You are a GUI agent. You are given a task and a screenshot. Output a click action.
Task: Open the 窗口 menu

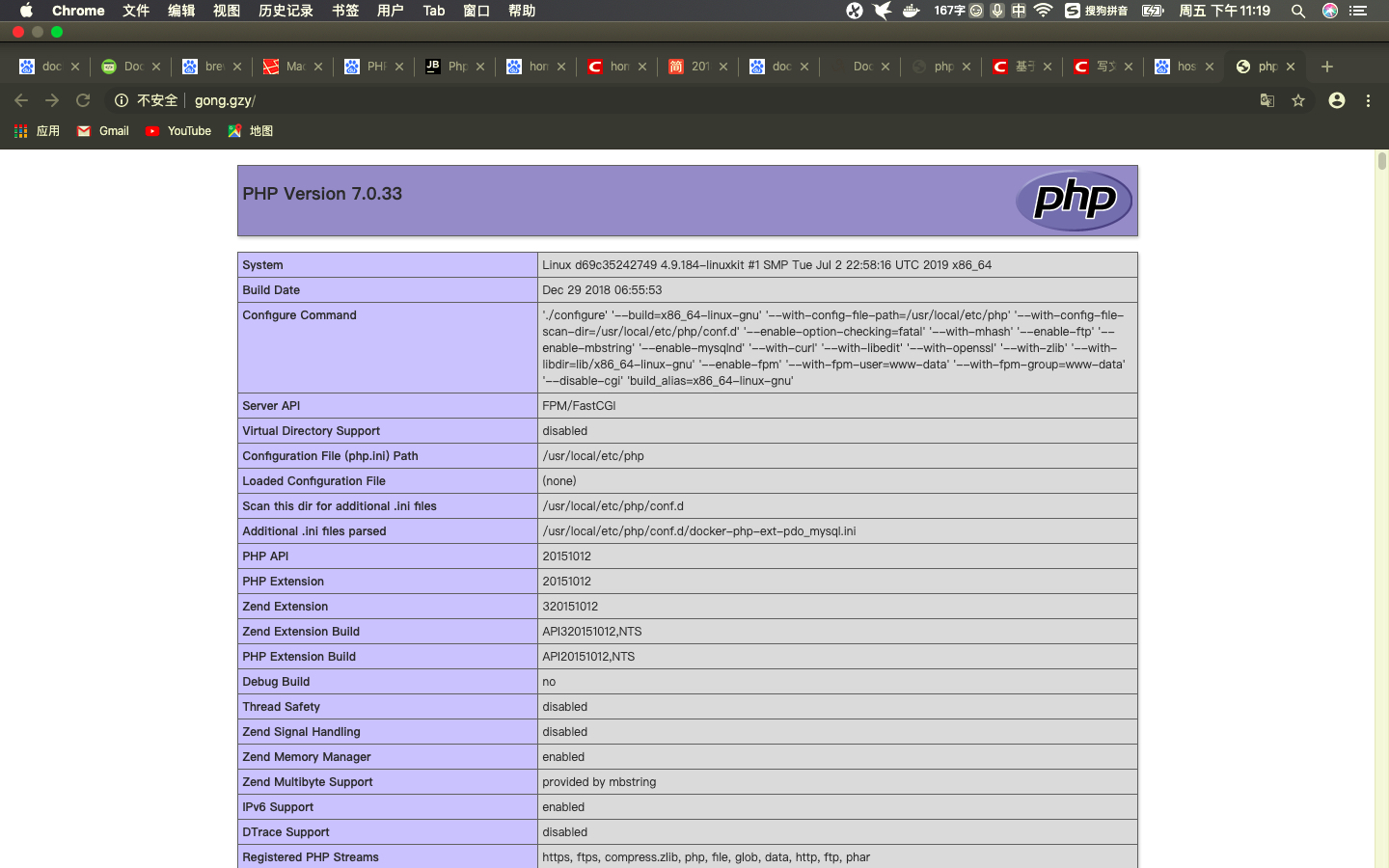(x=477, y=11)
